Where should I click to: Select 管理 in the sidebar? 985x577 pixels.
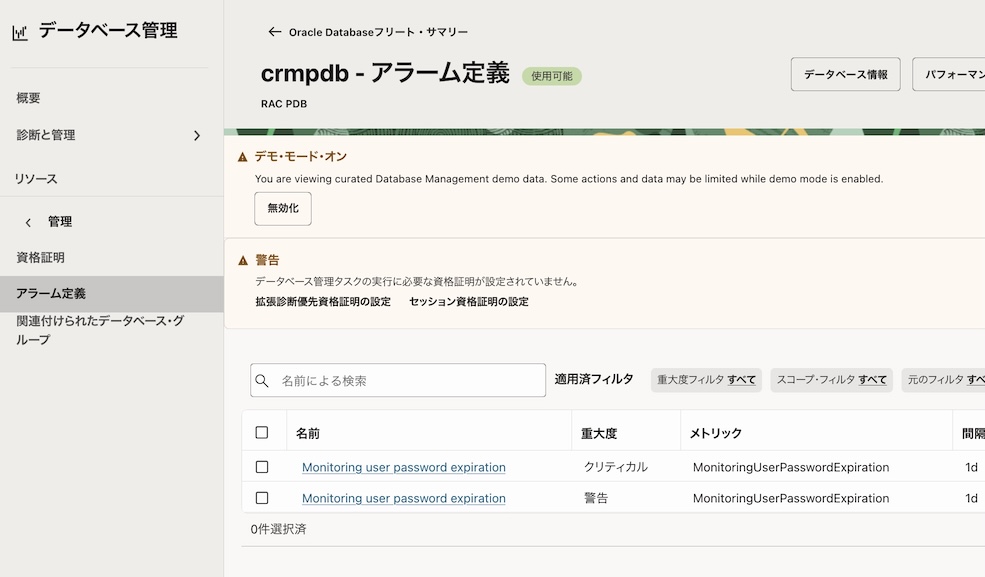[x=60, y=222]
